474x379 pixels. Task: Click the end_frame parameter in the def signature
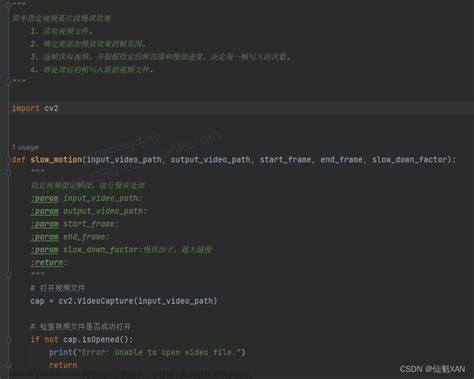(x=342, y=160)
